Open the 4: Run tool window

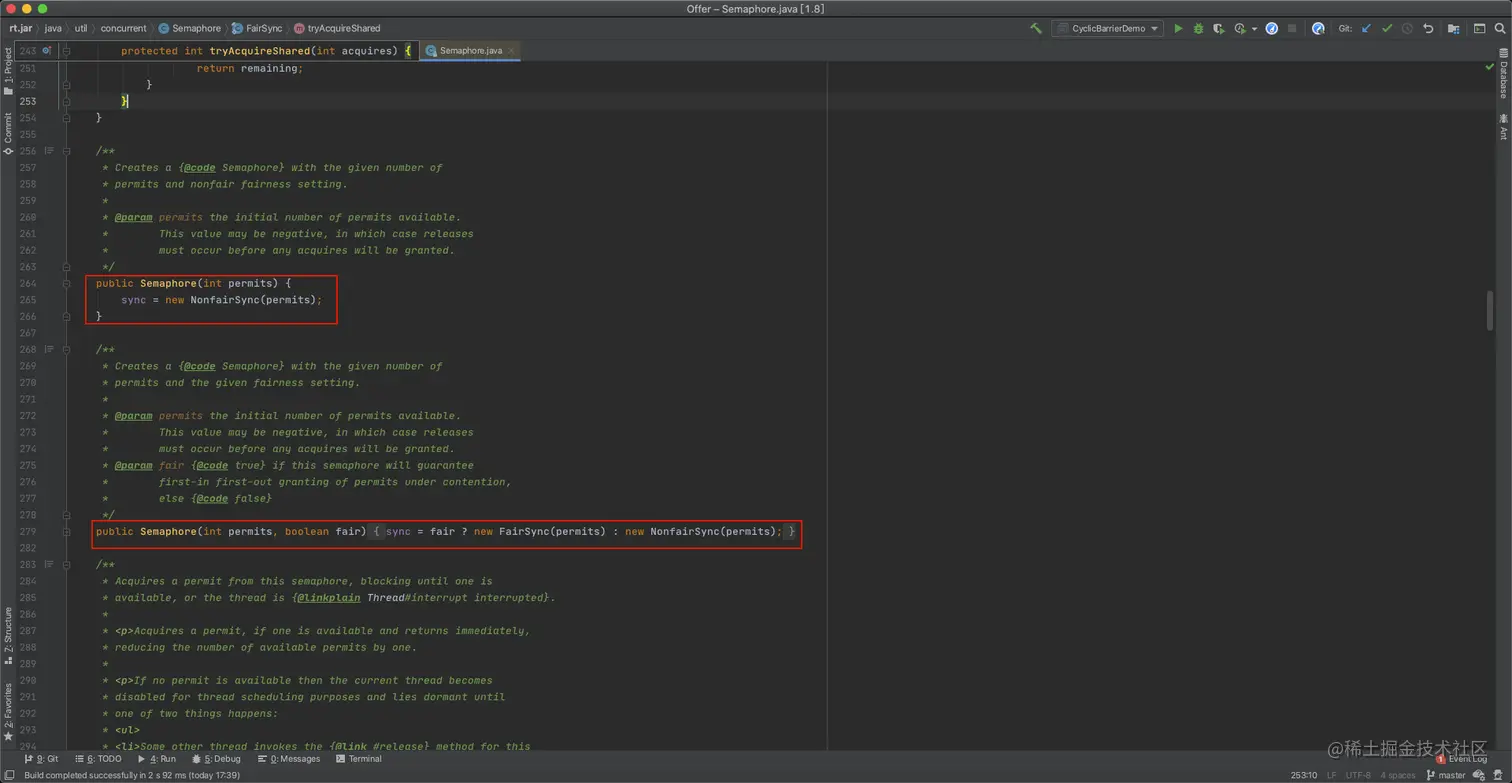pyautogui.click(x=156, y=759)
